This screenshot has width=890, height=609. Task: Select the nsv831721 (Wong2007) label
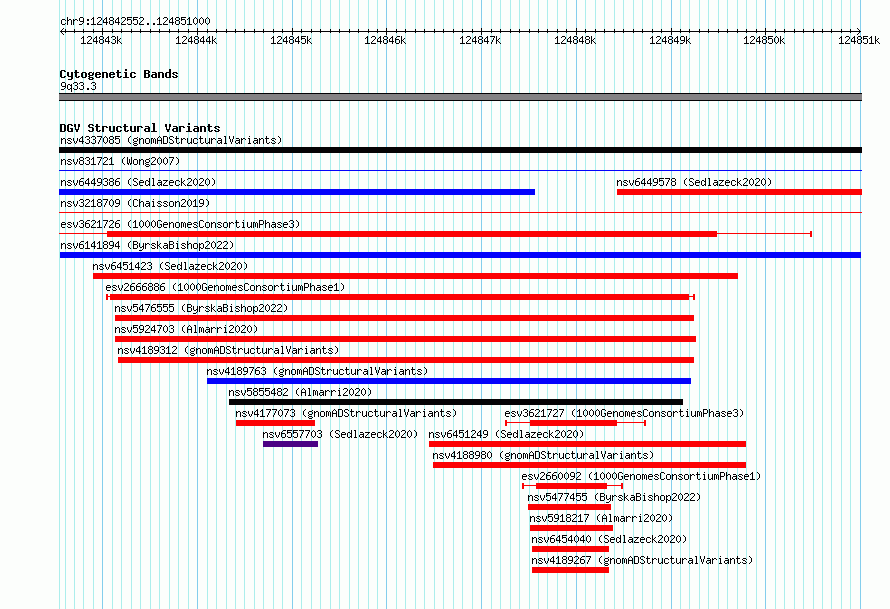[120, 161]
